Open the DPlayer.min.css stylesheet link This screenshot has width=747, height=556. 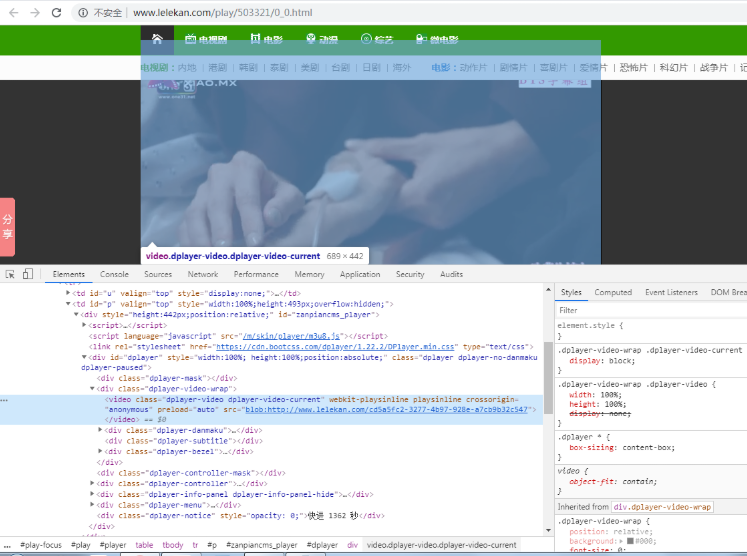[335, 346]
